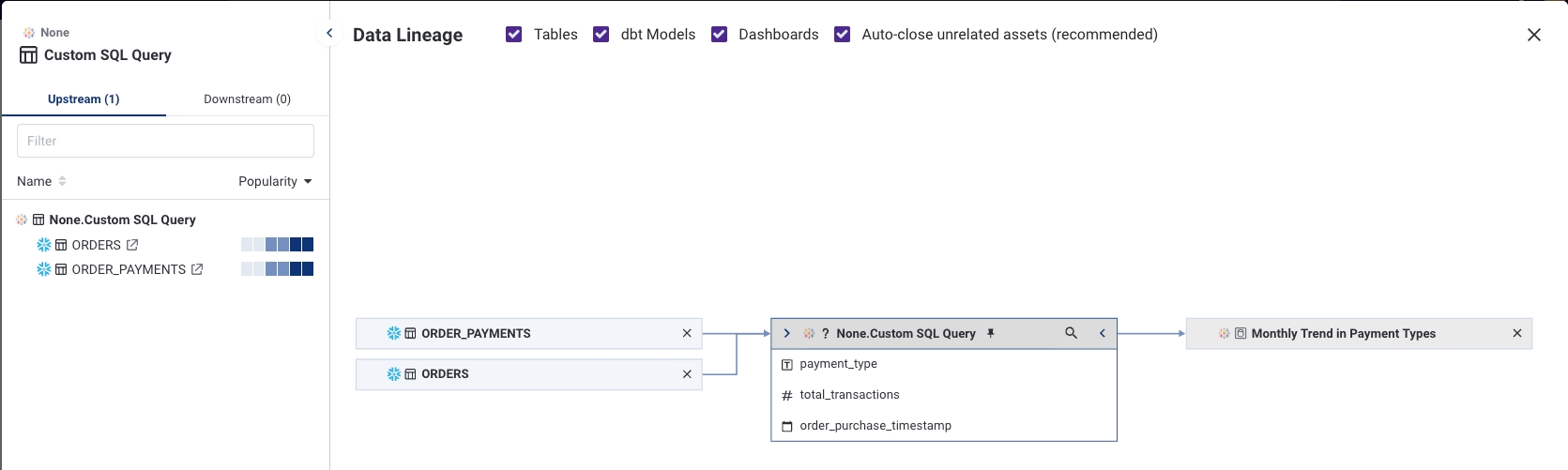Toggle Auto-close unrelated assets checkbox
Viewport: 1568px width, 470px height.
(x=843, y=35)
